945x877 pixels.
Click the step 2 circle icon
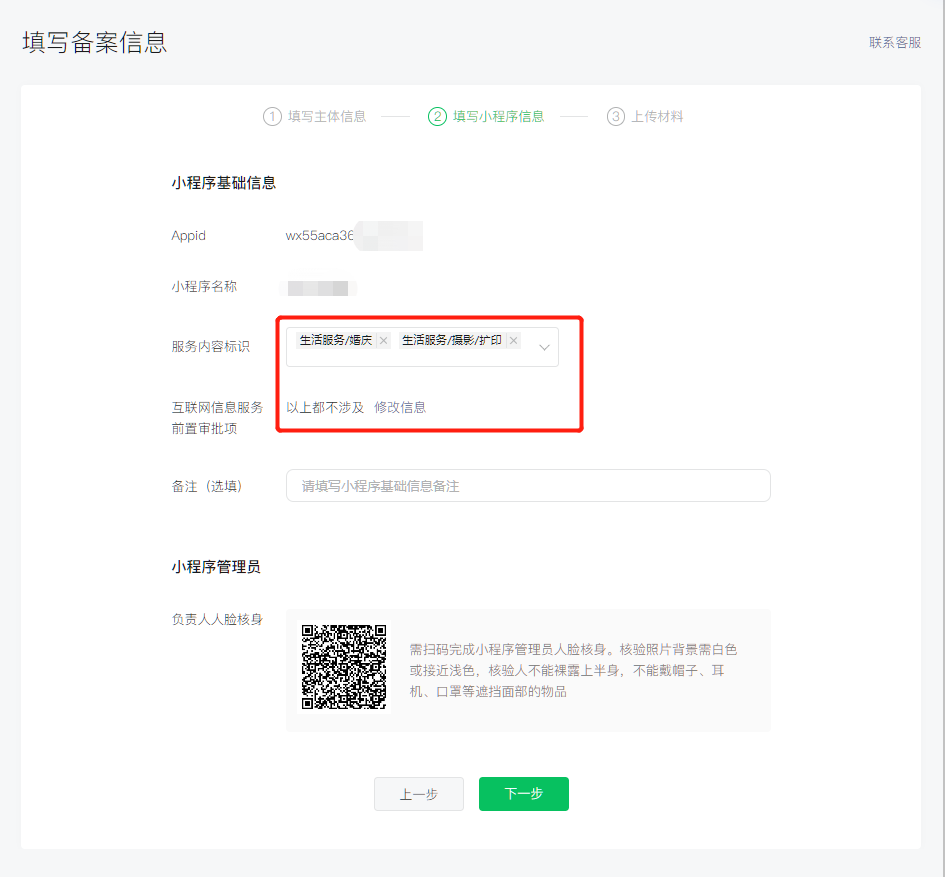tap(437, 116)
